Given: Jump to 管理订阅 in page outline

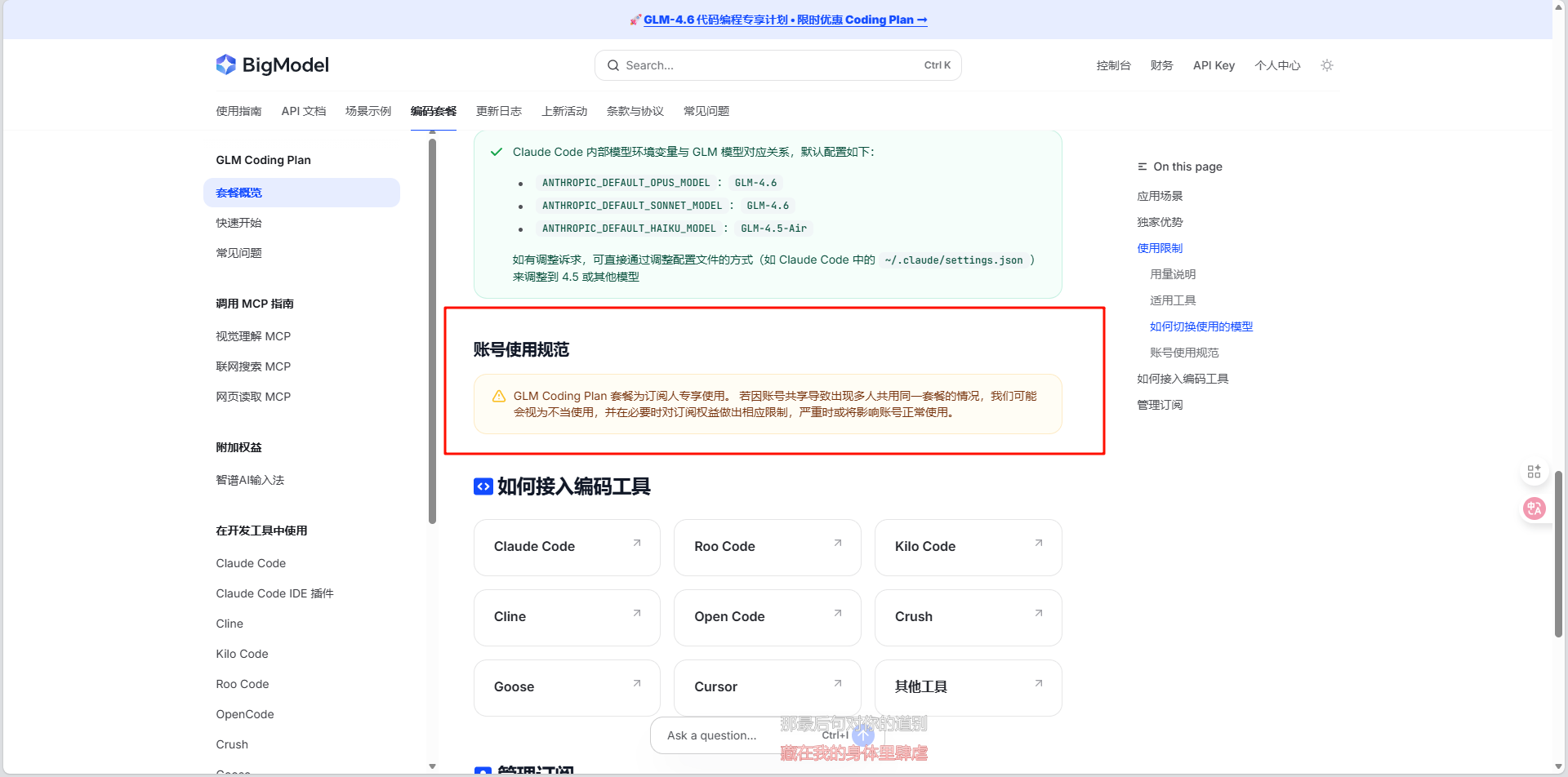Looking at the screenshot, I should (x=1160, y=405).
